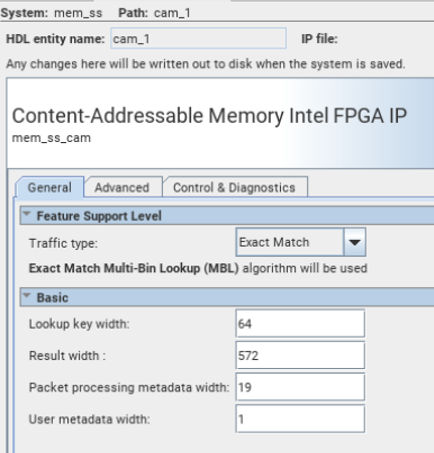The height and width of the screenshot is (453, 434).
Task: Open the Traffic type dropdown arrow
Action: 354,242
